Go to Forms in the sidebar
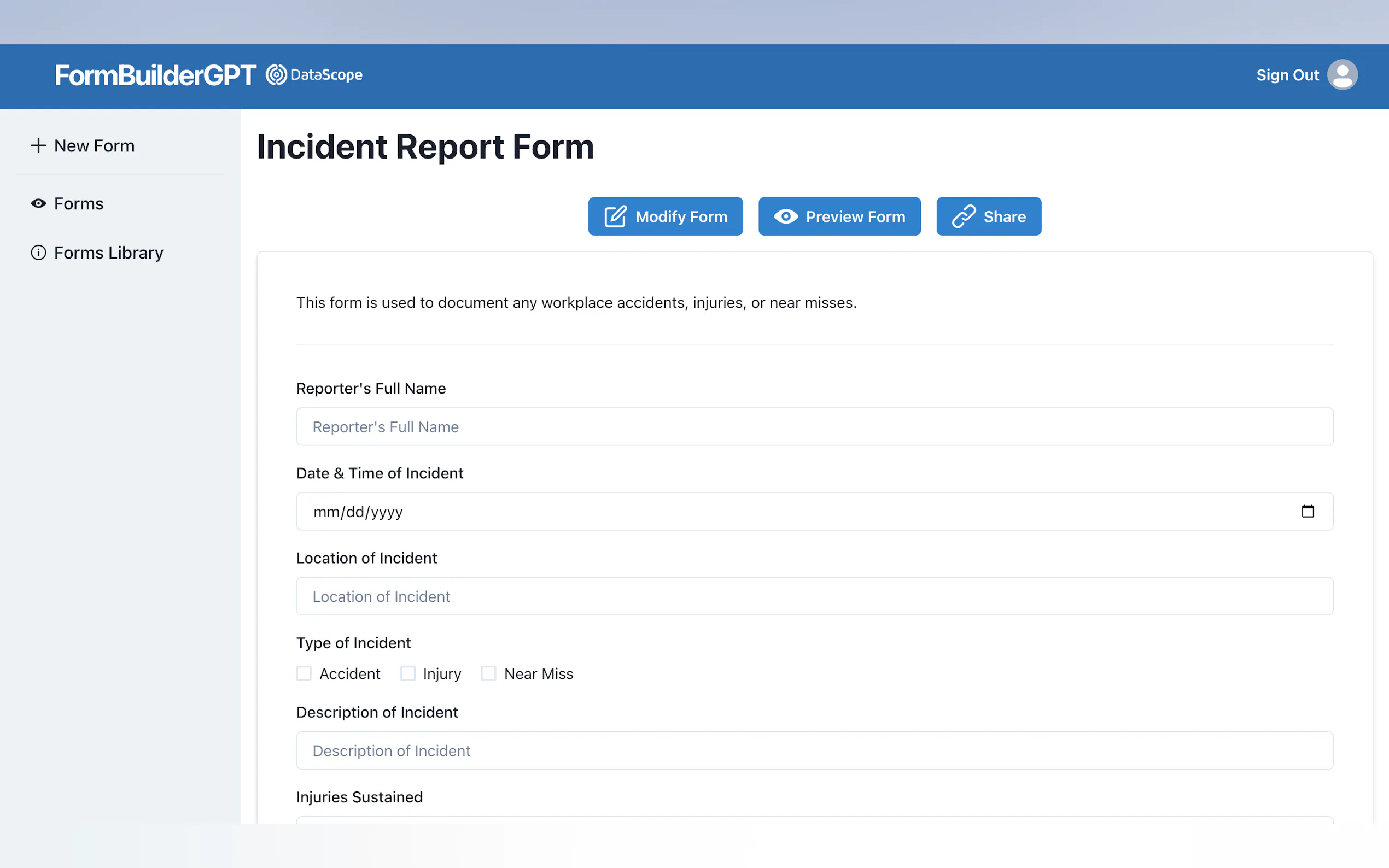The image size is (1389, 868). [79, 203]
